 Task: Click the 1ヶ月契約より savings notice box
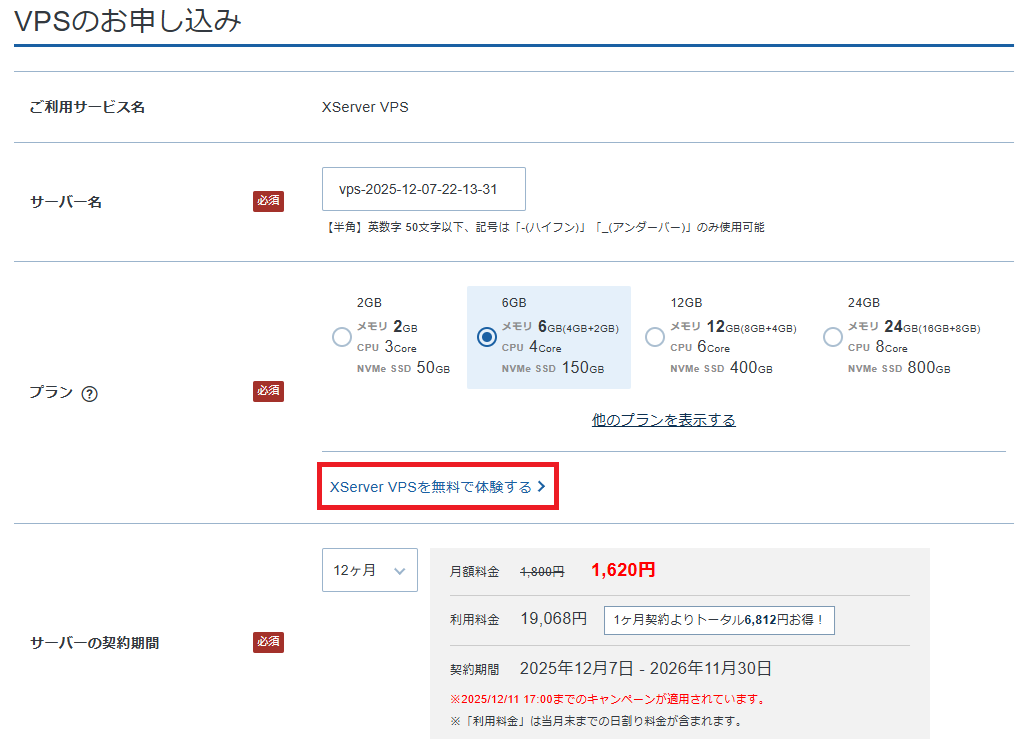point(719,620)
